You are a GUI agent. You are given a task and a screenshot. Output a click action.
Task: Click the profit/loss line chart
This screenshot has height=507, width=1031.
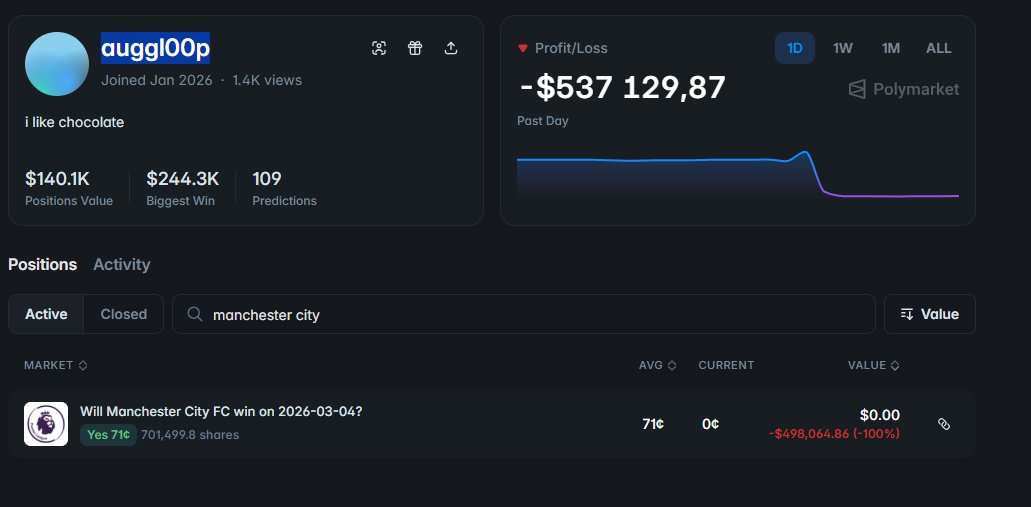(x=738, y=174)
